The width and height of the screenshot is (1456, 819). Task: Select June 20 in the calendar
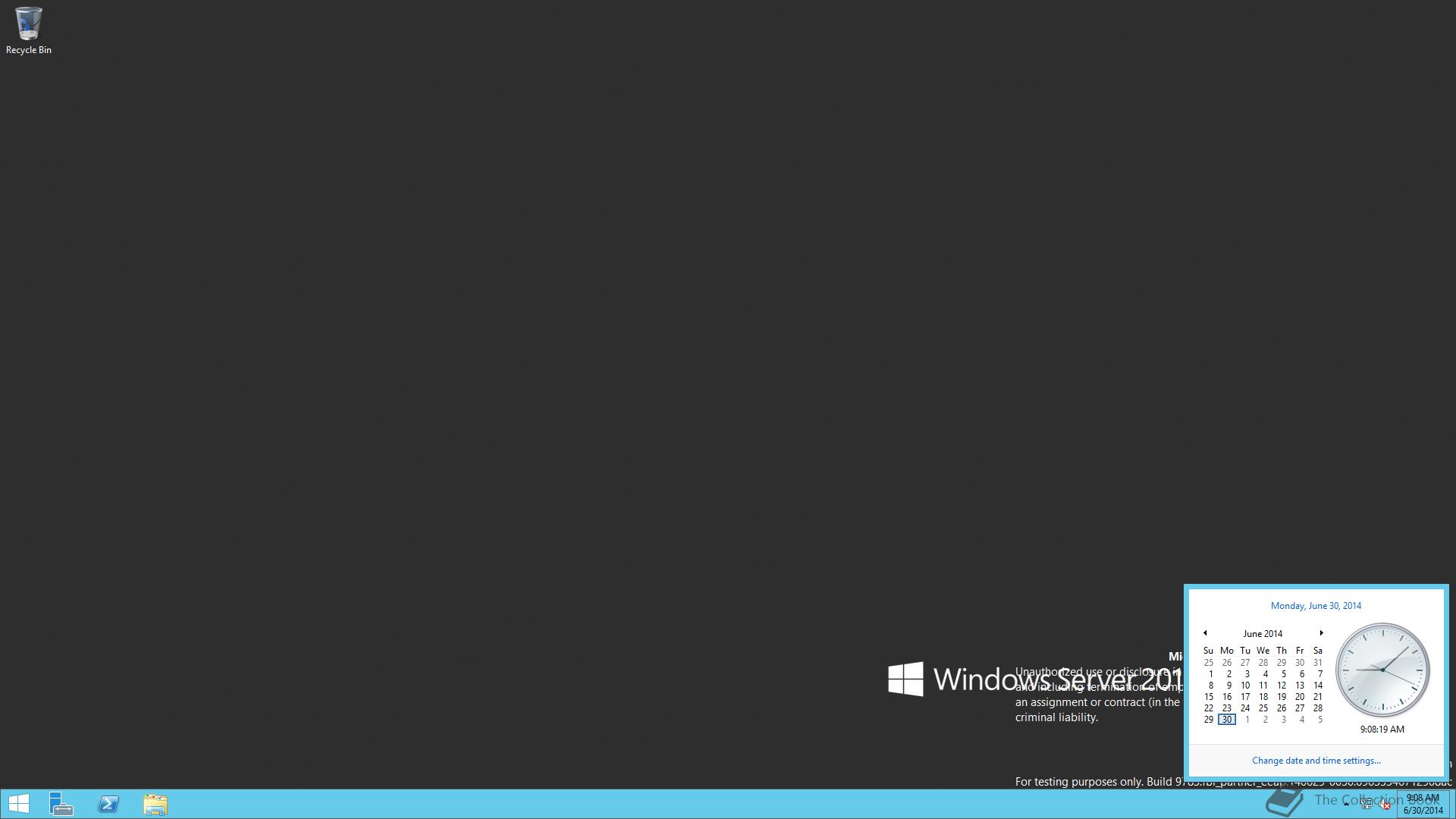1299,697
